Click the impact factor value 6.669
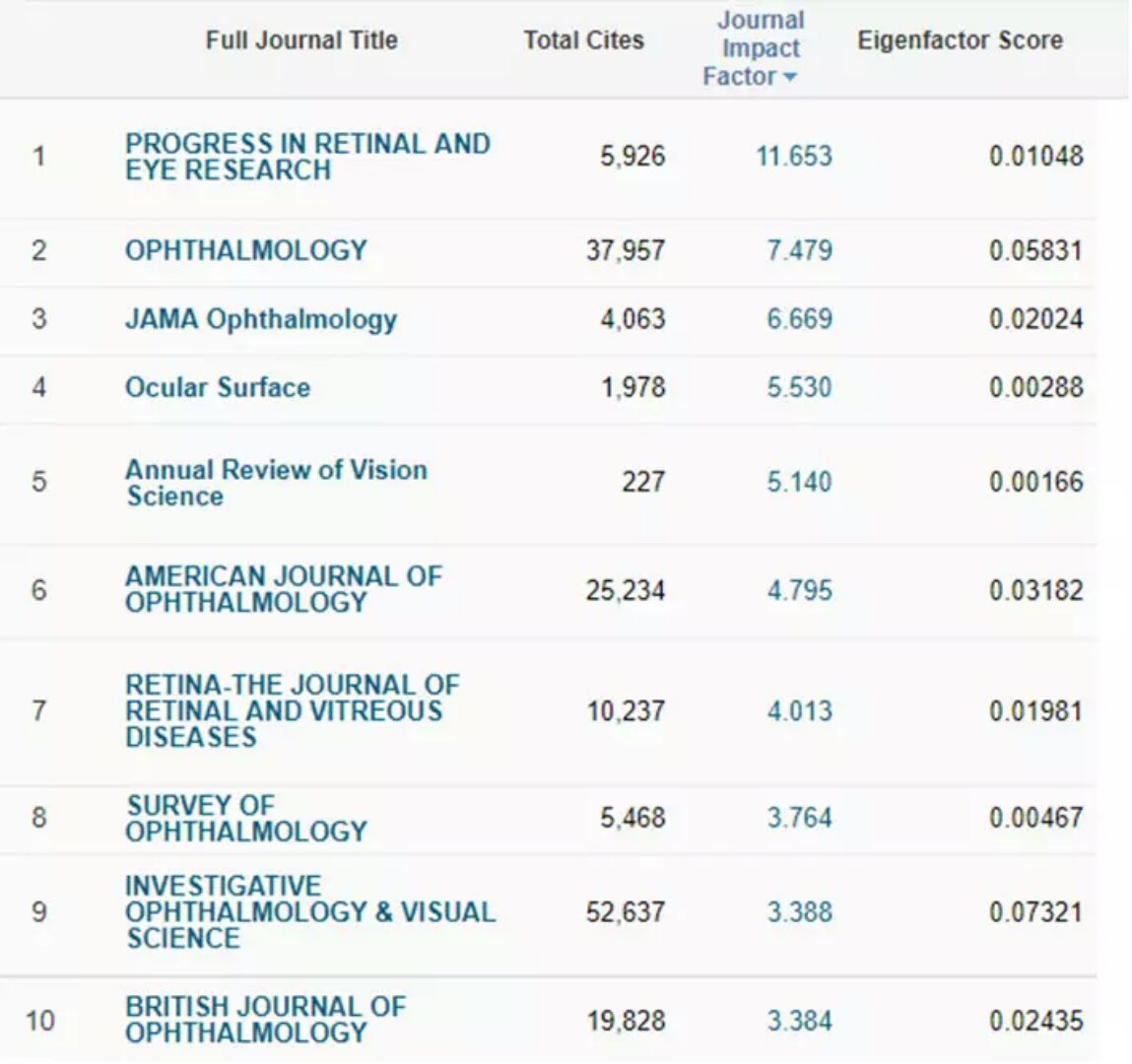1132x1064 pixels. [800, 319]
